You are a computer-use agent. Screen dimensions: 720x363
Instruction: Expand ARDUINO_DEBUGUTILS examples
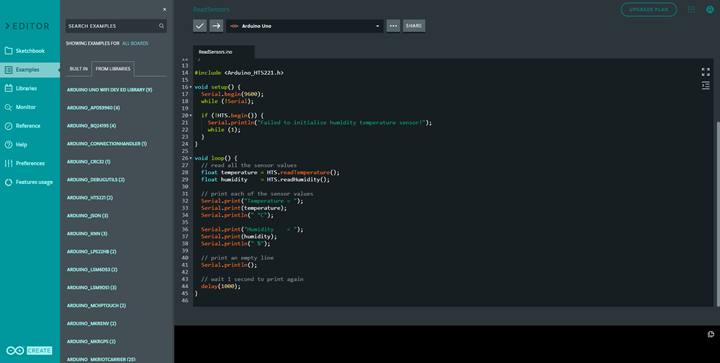click(x=96, y=179)
